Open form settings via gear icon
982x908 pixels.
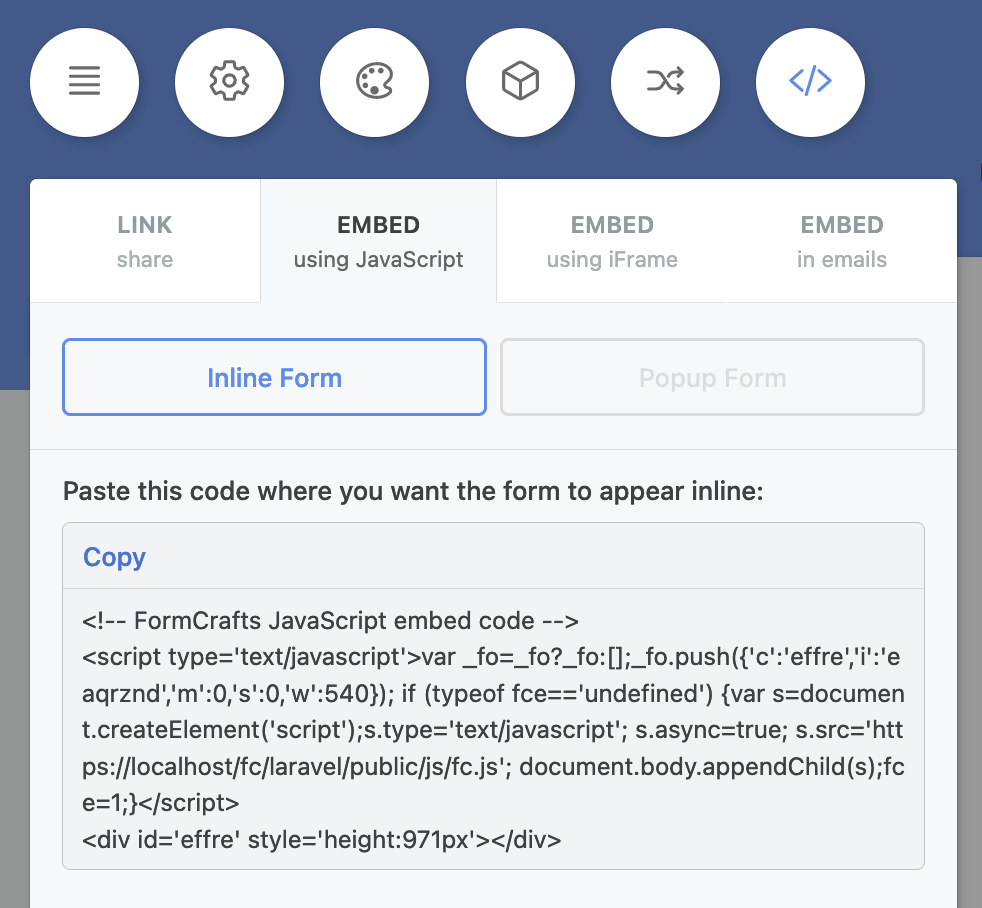[x=229, y=82]
